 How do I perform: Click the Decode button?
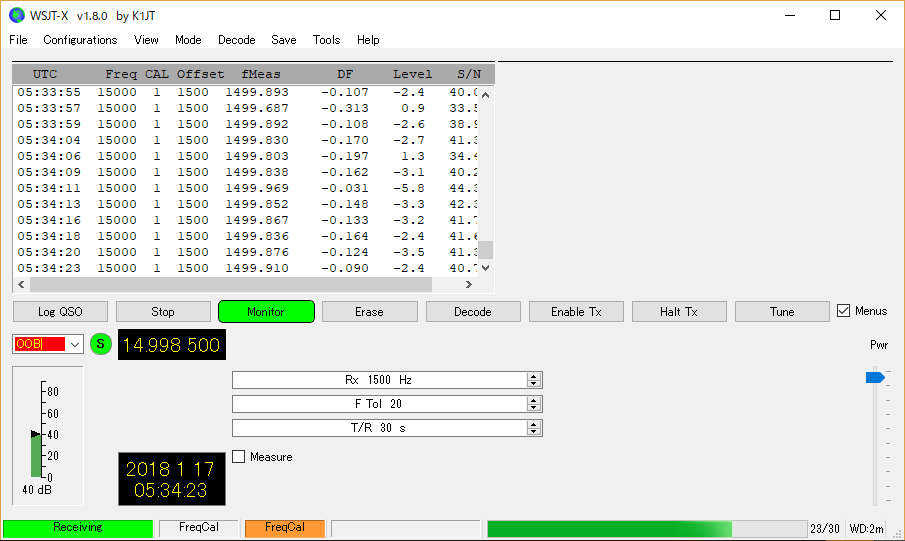coord(473,312)
